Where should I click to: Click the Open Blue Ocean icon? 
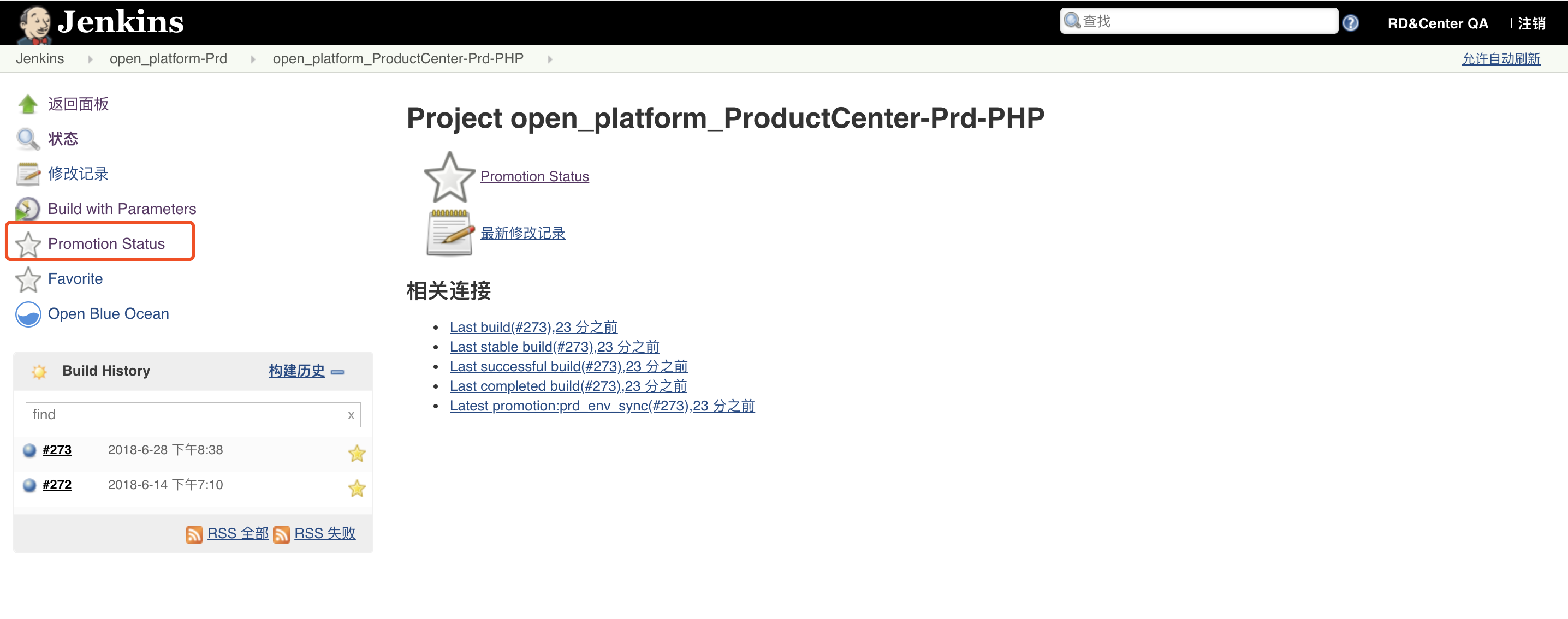[x=28, y=314]
